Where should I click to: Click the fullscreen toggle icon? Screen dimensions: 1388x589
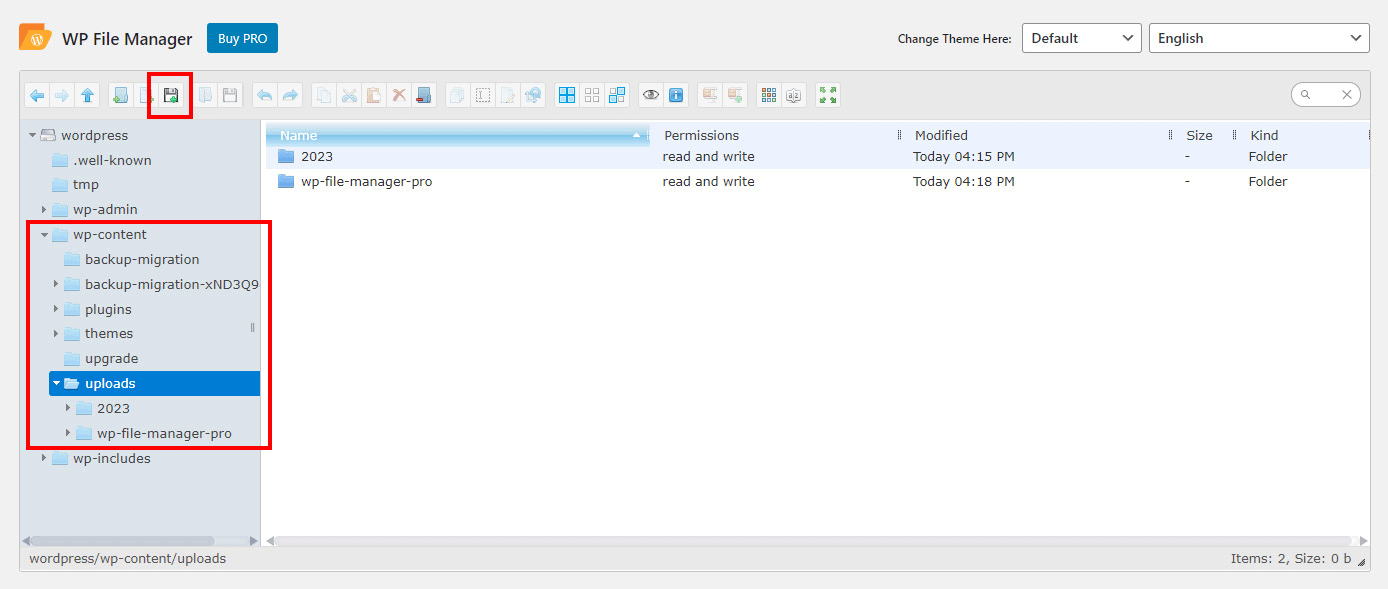click(x=827, y=94)
